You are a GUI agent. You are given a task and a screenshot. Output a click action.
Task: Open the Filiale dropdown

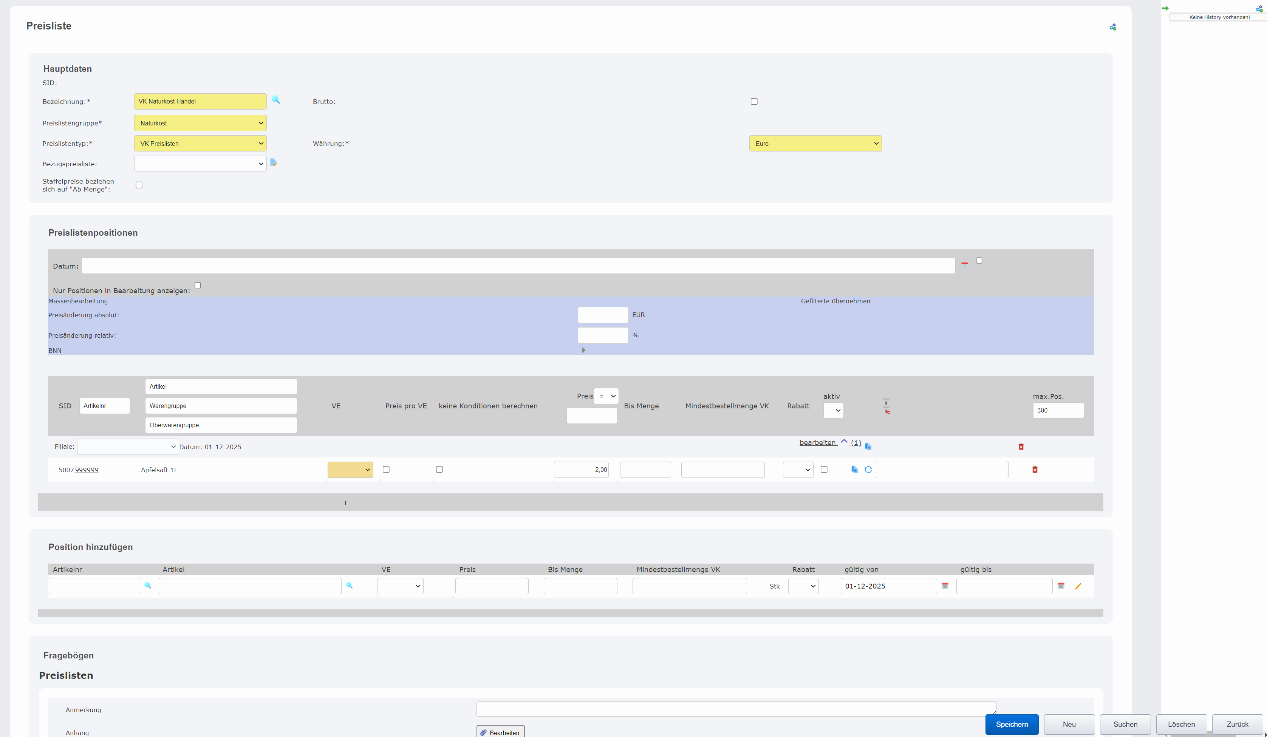pos(127,446)
